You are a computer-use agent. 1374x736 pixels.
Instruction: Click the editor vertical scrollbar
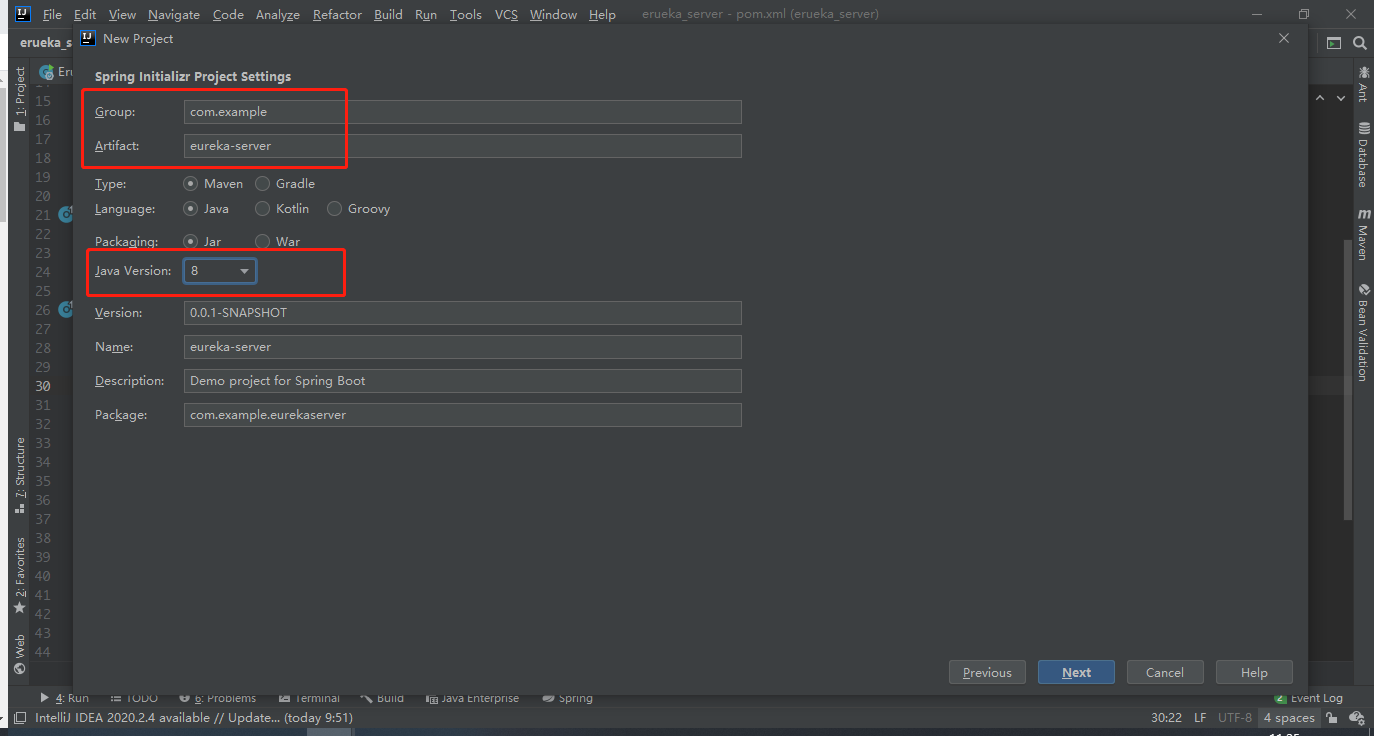point(1349,380)
